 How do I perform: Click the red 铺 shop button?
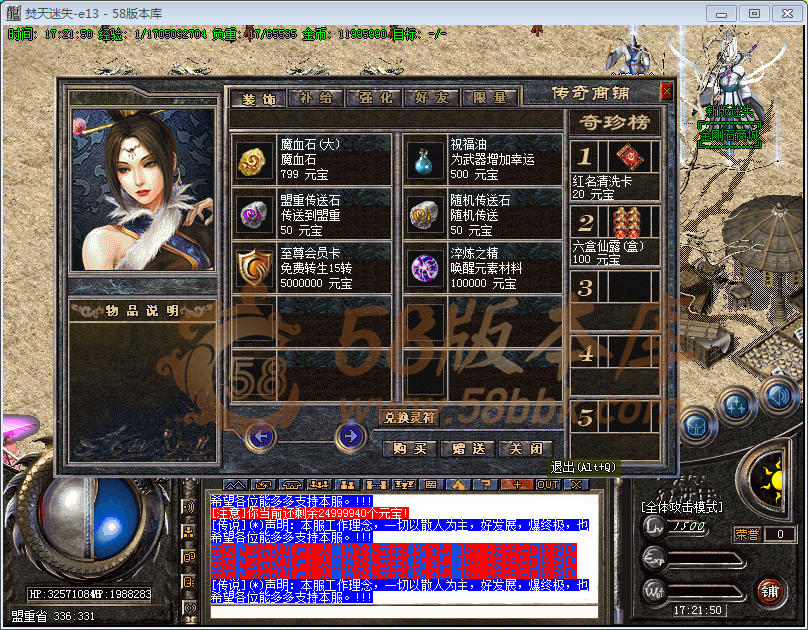point(770,591)
